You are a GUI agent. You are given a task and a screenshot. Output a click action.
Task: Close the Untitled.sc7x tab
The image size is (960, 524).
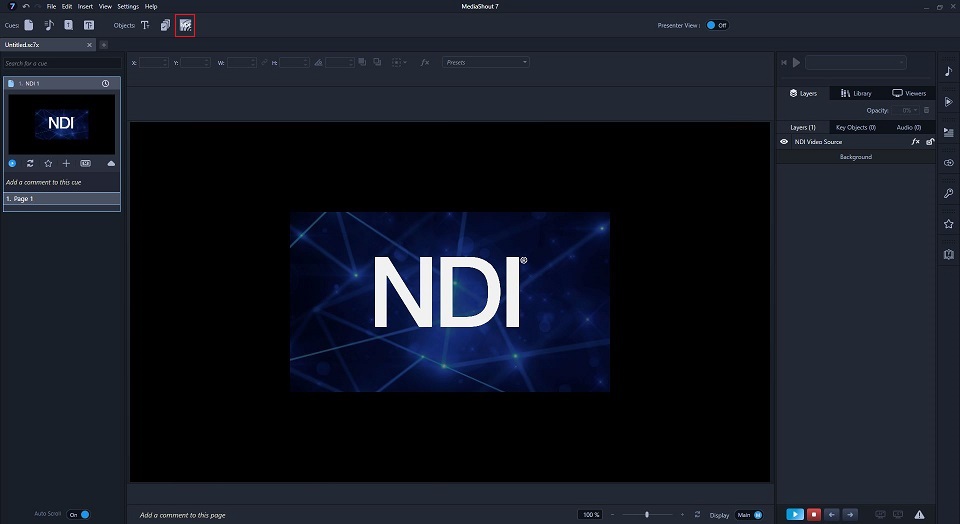89,45
